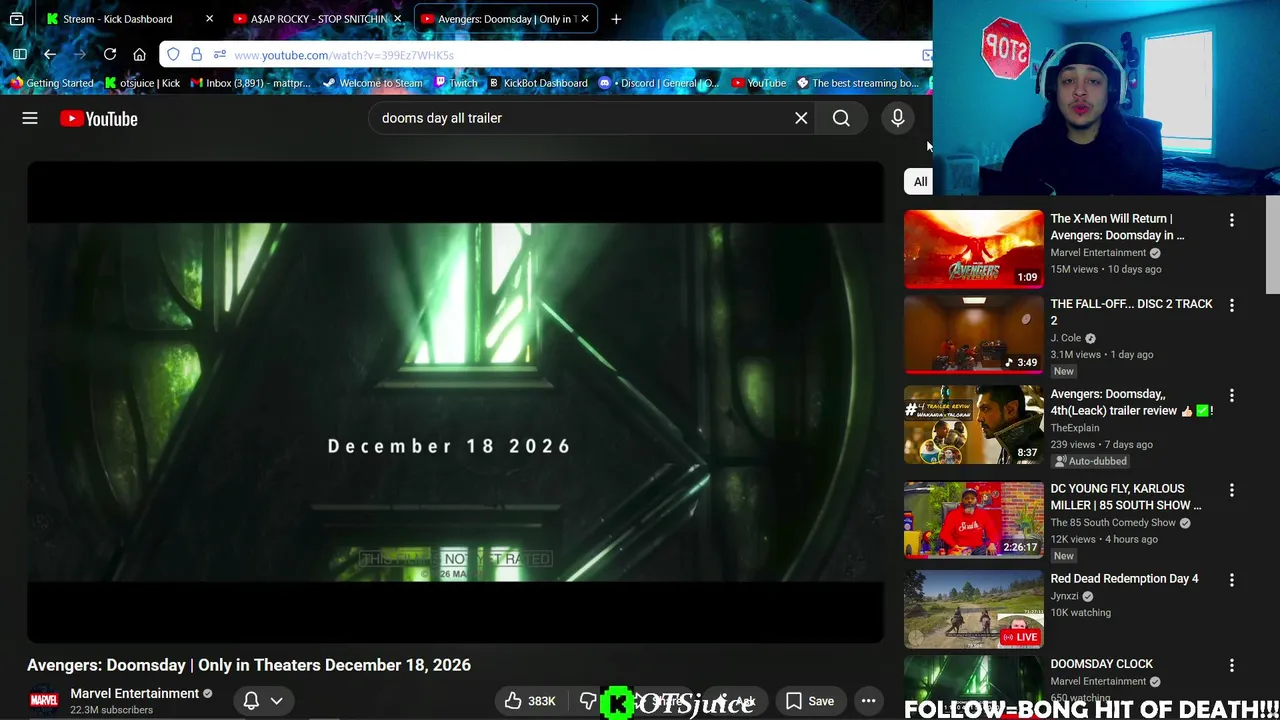Open DC Young Fly 85 South thumbnail
The width and height of the screenshot is (1280, 720).
(974, 520)
